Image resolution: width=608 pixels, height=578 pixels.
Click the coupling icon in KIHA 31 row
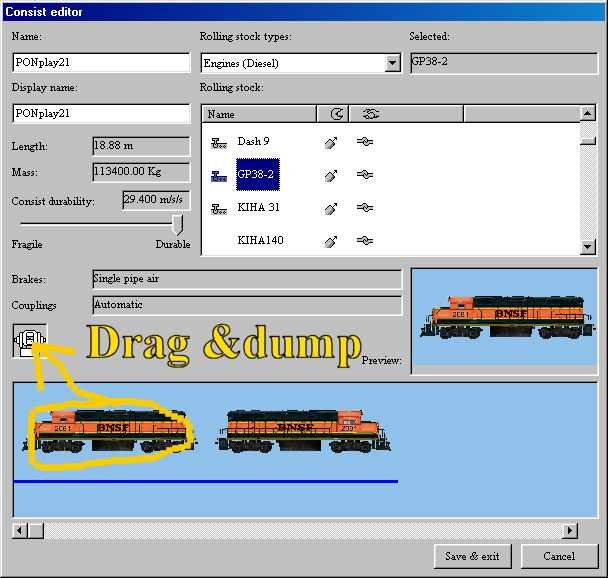click(x=365, y=208)
